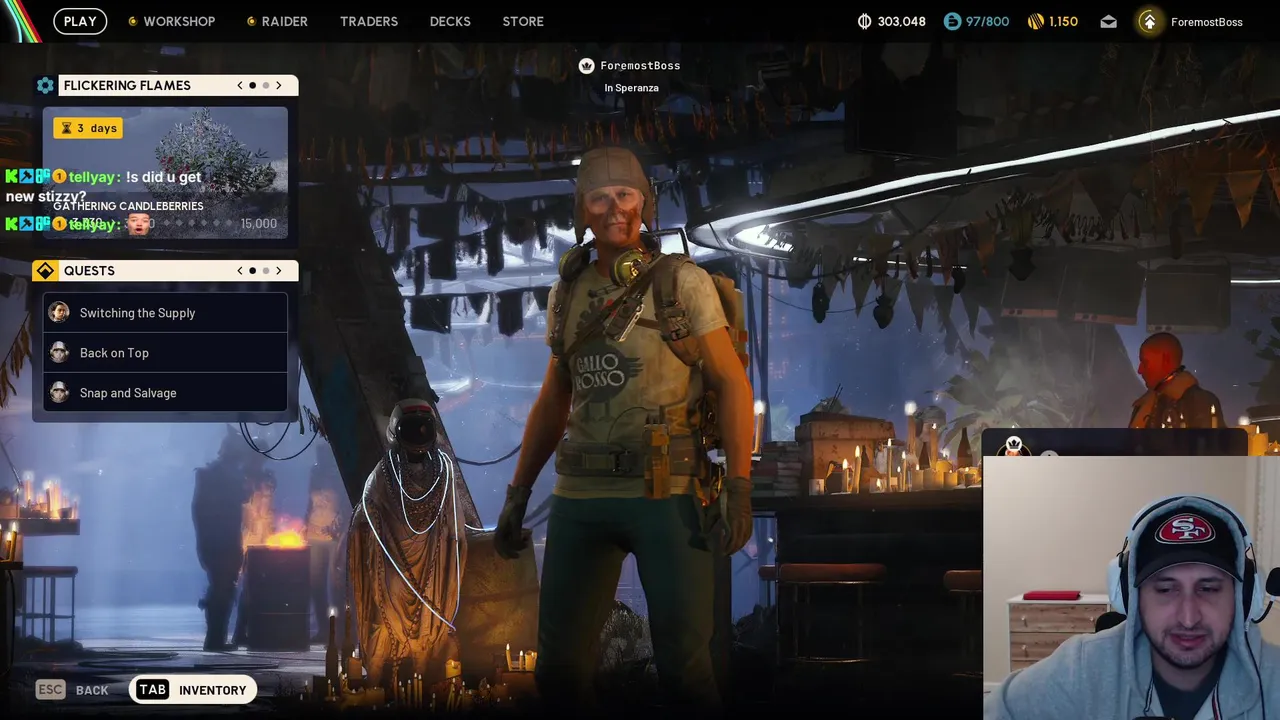This screenshot has height=720, width=1280.
Task: Open the ForemostBoss profile name
Action: [1207, 22]
